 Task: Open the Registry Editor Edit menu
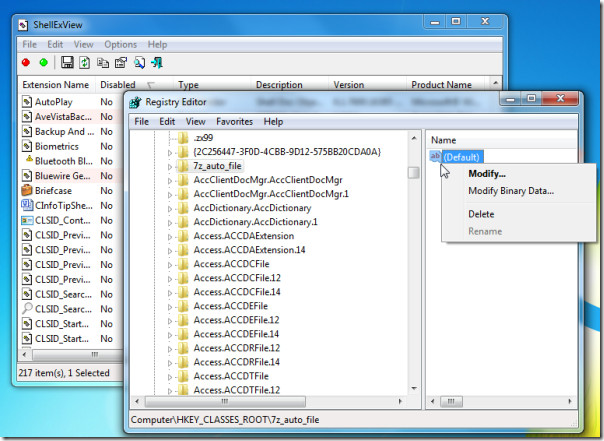[167, 122]
